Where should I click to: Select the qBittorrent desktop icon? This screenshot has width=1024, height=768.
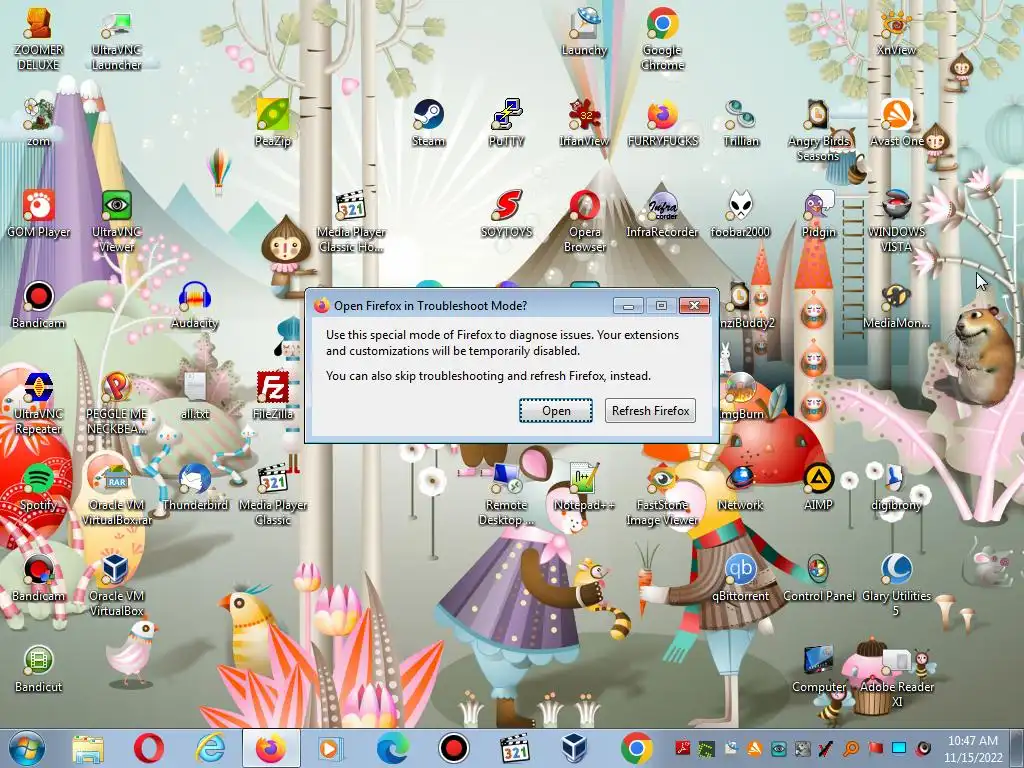tap(741, 577)
